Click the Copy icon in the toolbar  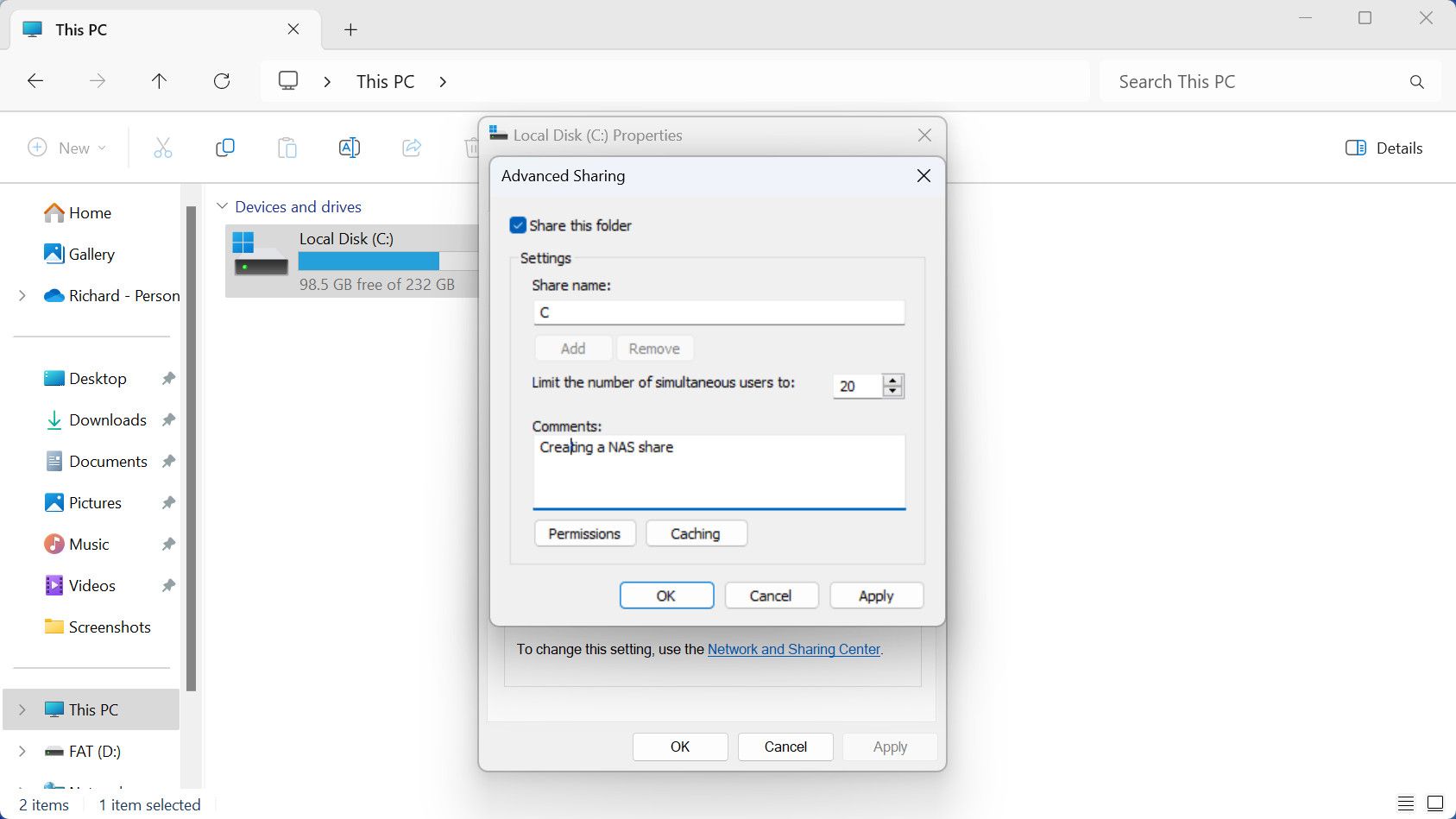click(224, 148)
